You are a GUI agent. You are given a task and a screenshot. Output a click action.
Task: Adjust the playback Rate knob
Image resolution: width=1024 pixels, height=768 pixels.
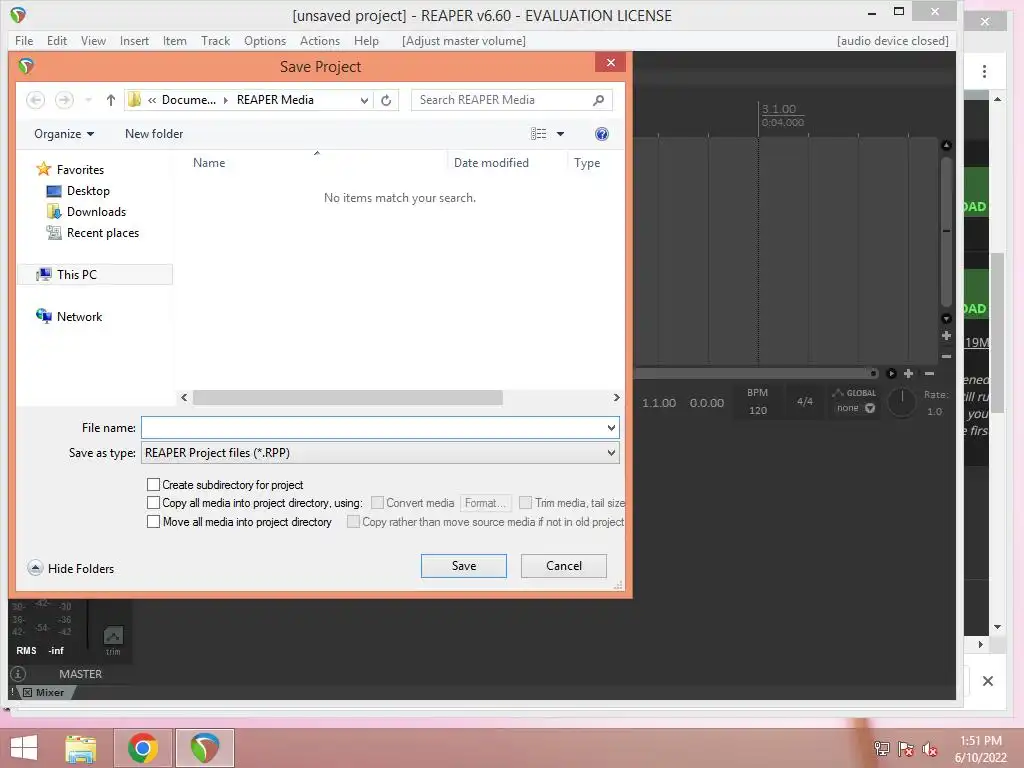902,402
